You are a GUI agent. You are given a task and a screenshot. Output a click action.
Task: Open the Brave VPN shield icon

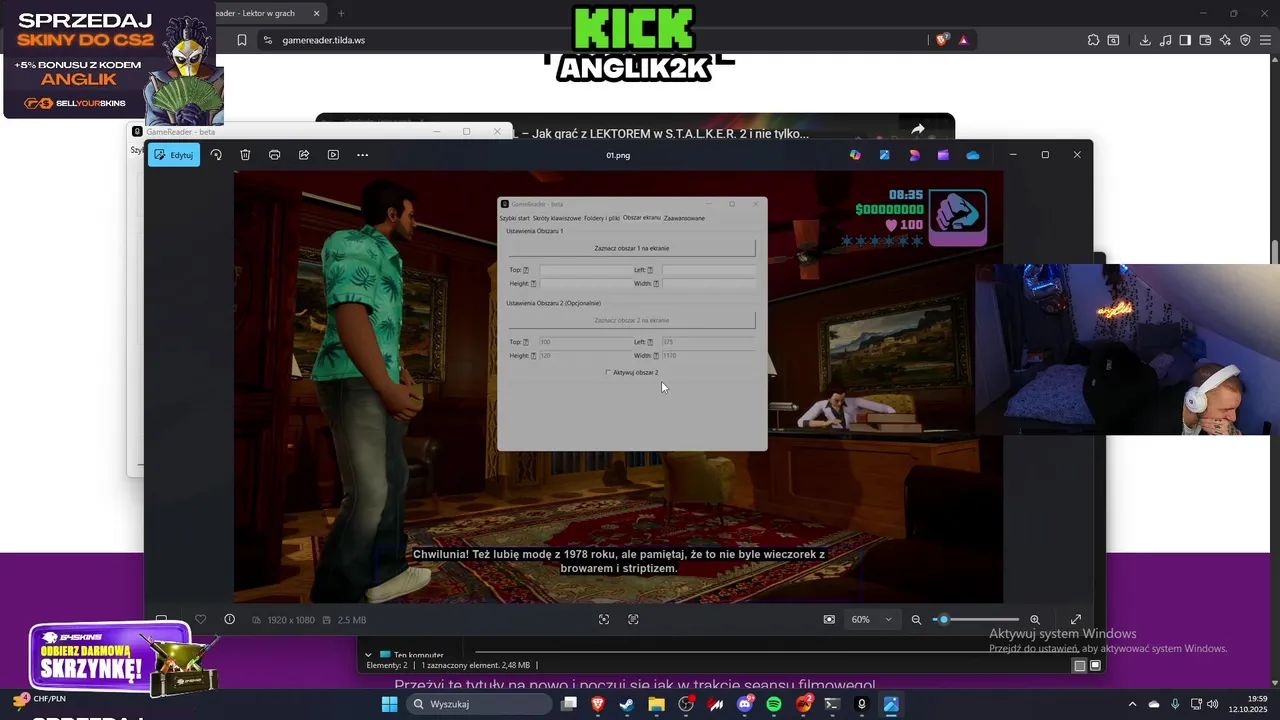coord(1245,40)
